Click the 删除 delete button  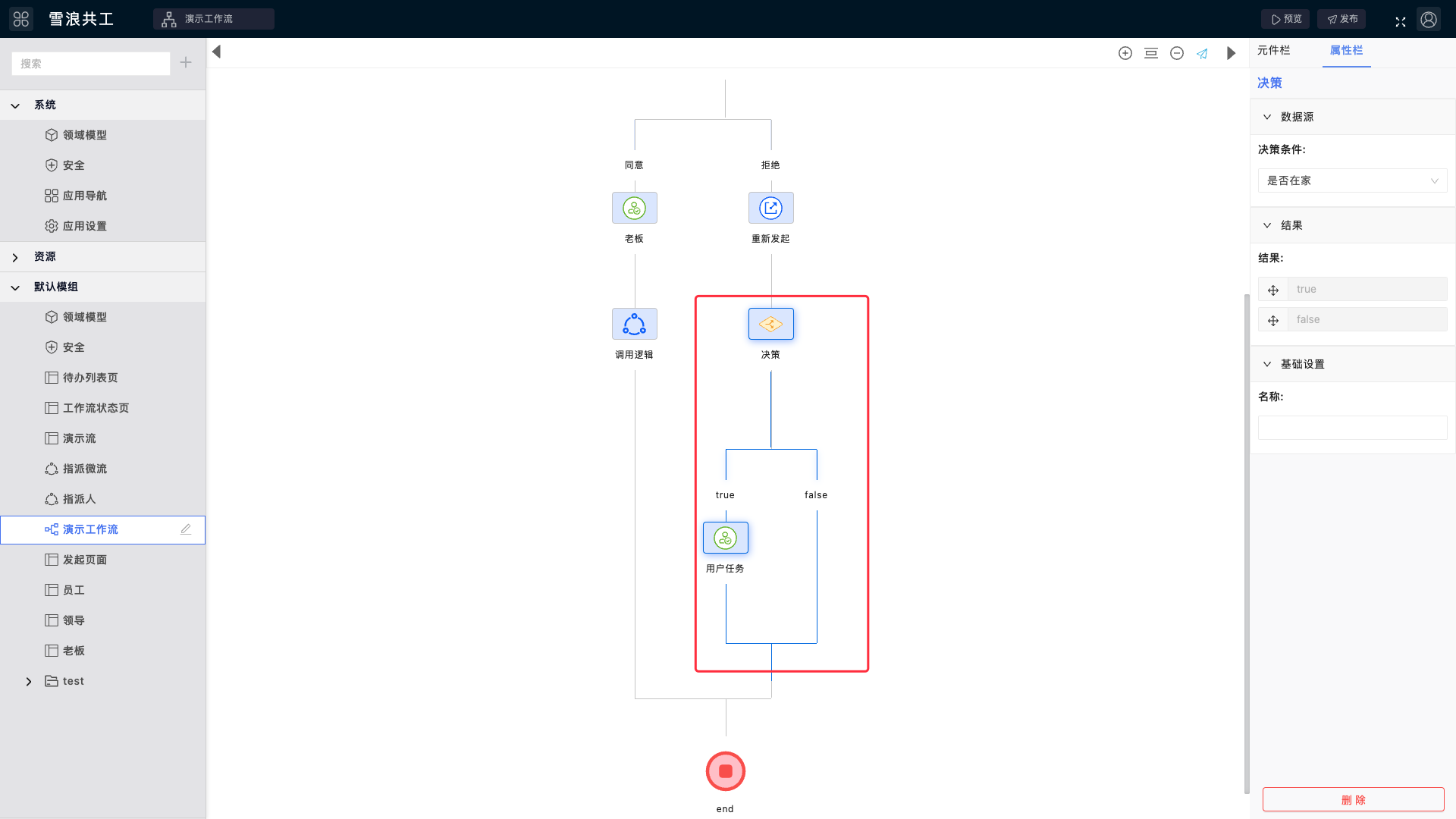pos(1353,799)
